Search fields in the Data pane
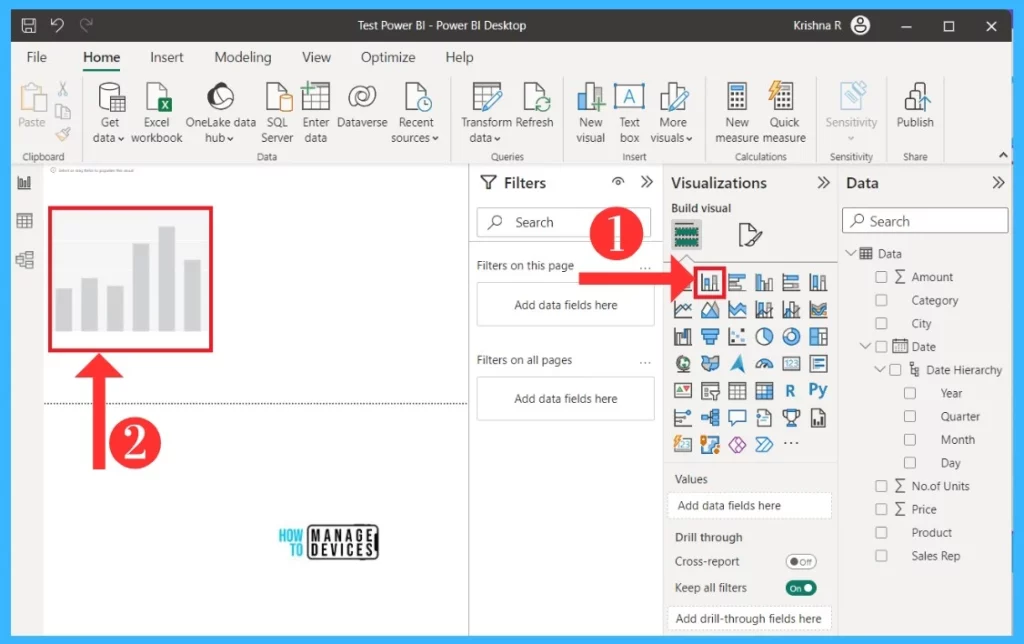Screen dimensions: 1024x644 tap(925, 221)
